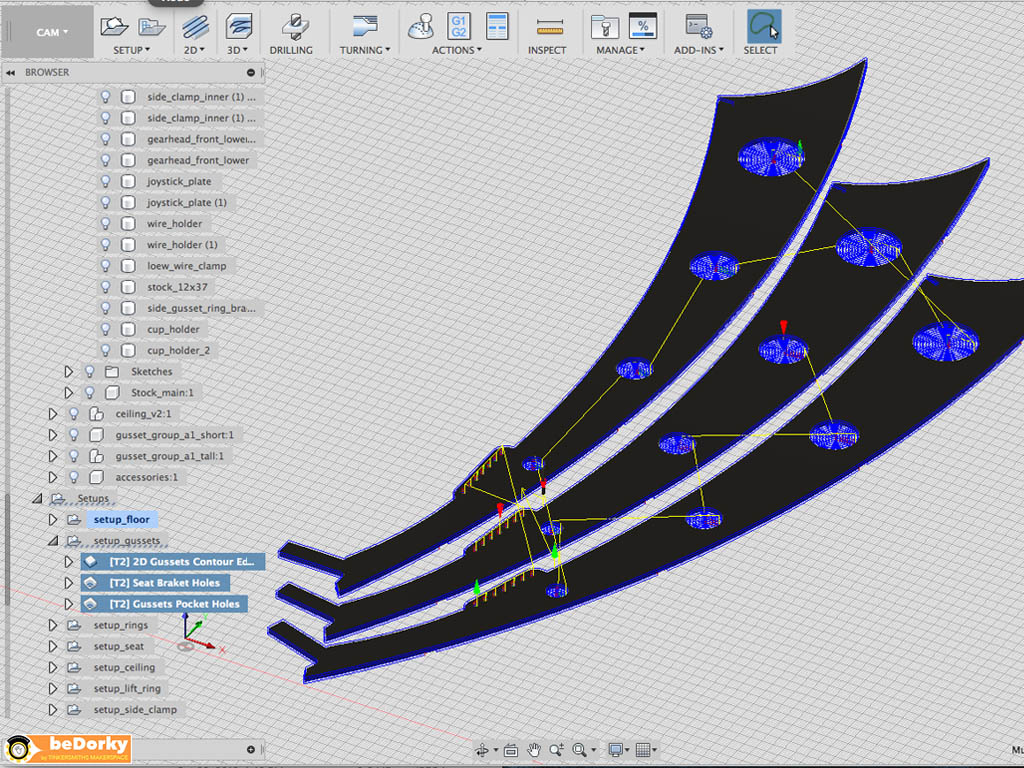Click the Look At icon

pyautogui.click(x=511, y=750)
